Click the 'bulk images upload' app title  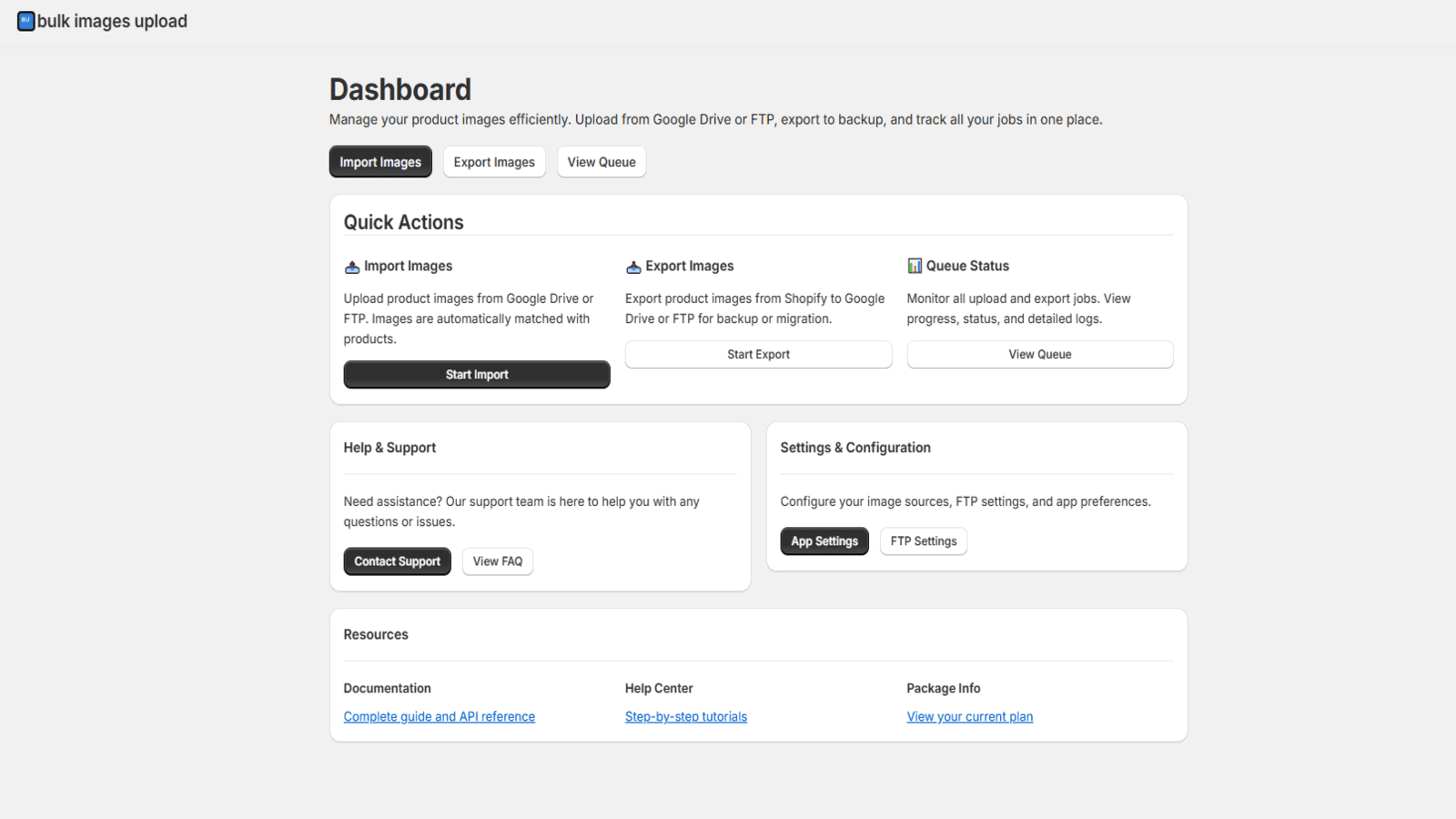point(112,21)
